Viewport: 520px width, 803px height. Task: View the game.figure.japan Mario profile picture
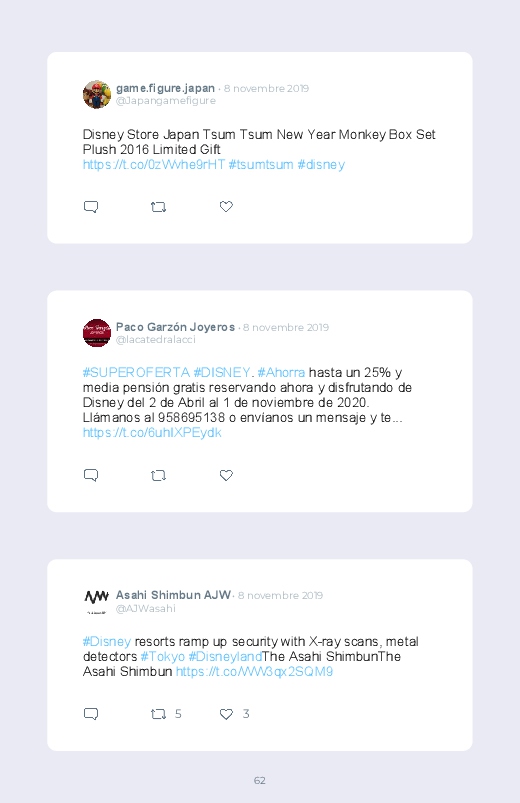pos(97,94)
